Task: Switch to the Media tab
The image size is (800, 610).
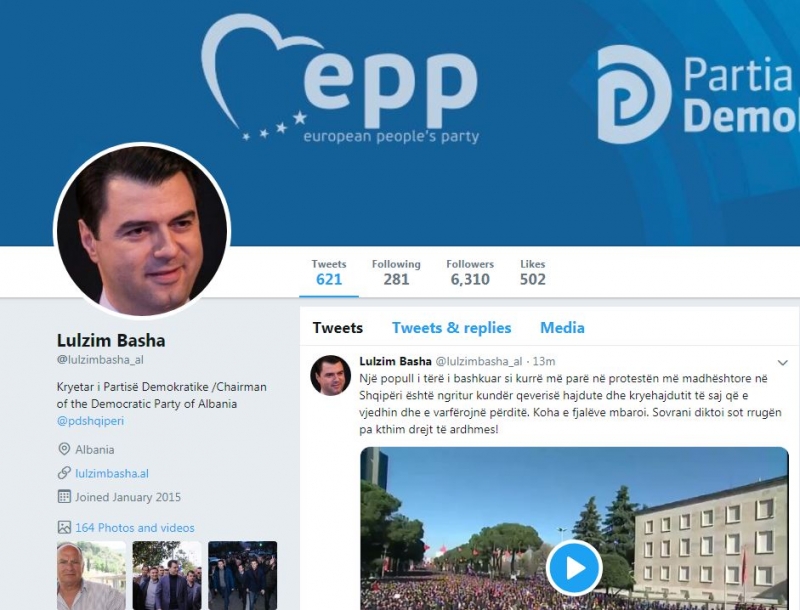Action: click(x=562, y=328)
